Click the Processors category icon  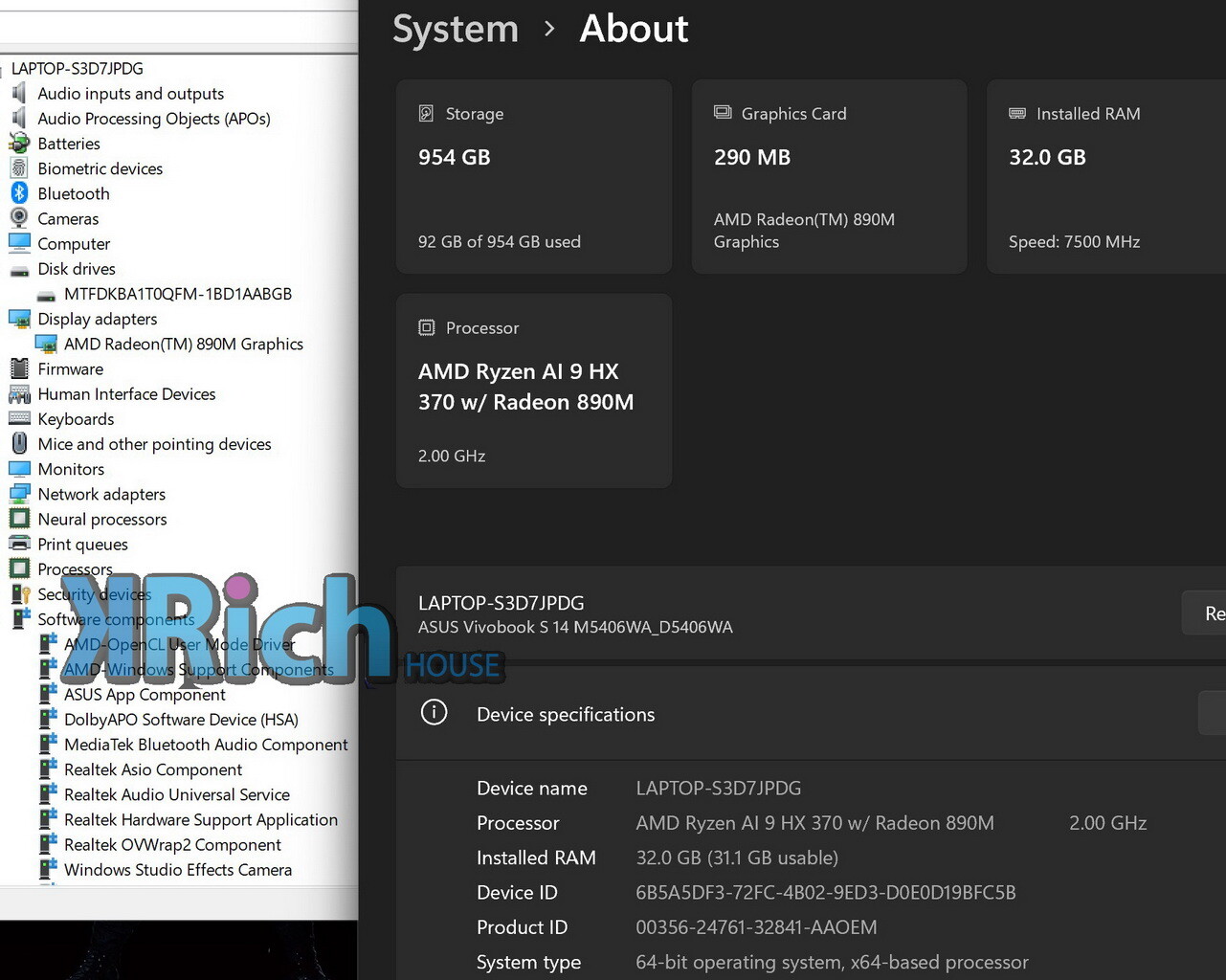coord(19,568)
